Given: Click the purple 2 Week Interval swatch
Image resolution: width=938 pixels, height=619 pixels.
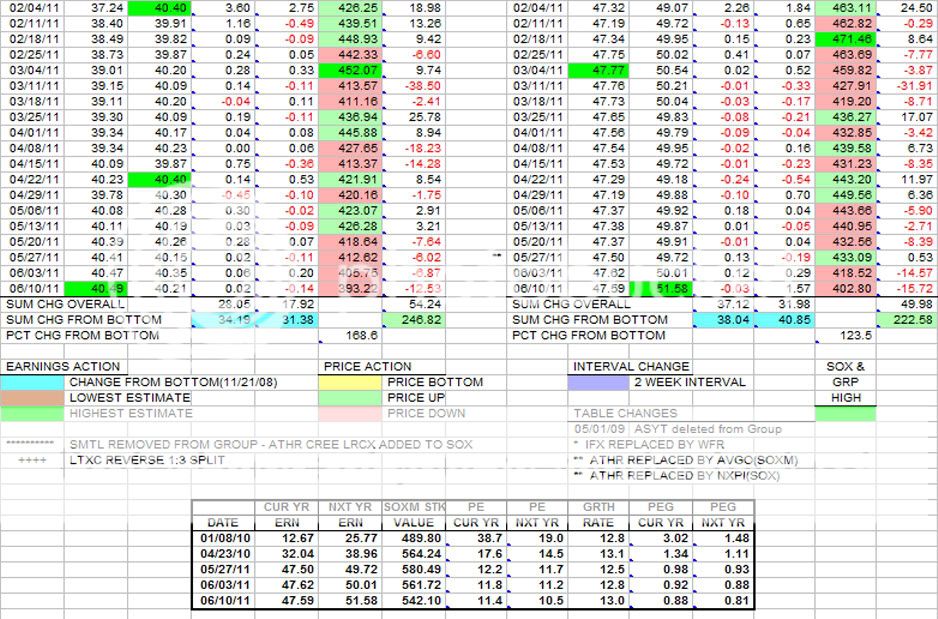Looking at the screenshot, I should (x=599, y=382).
